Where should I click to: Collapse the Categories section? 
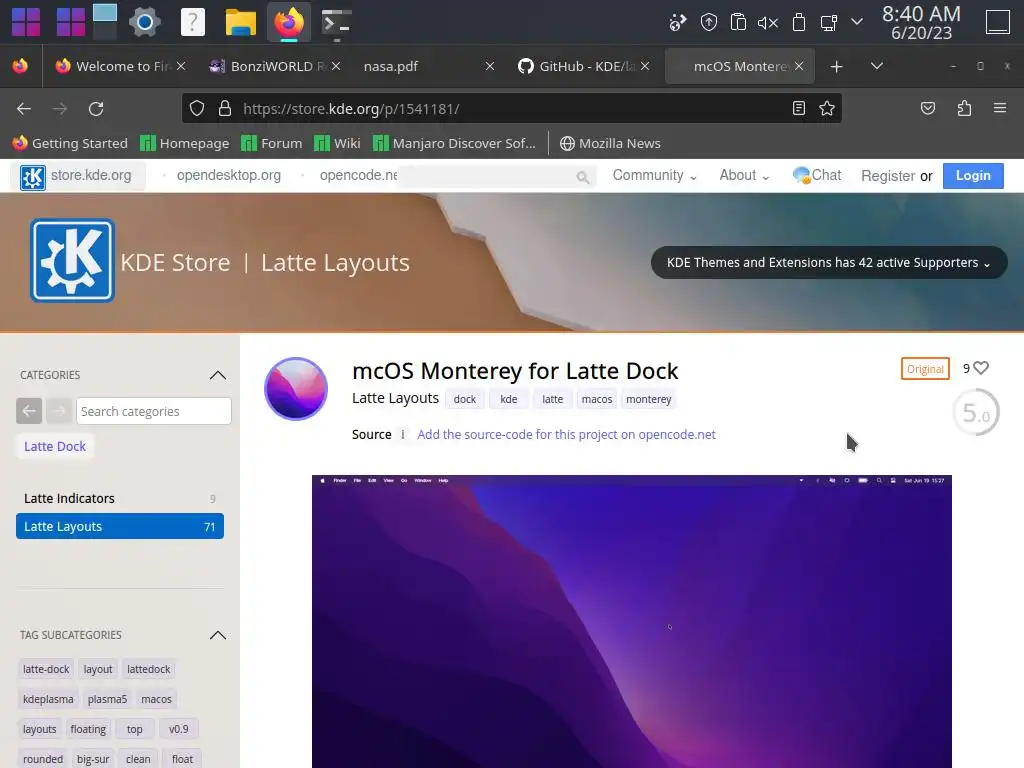pyautogui.click(x=217, y=375)
